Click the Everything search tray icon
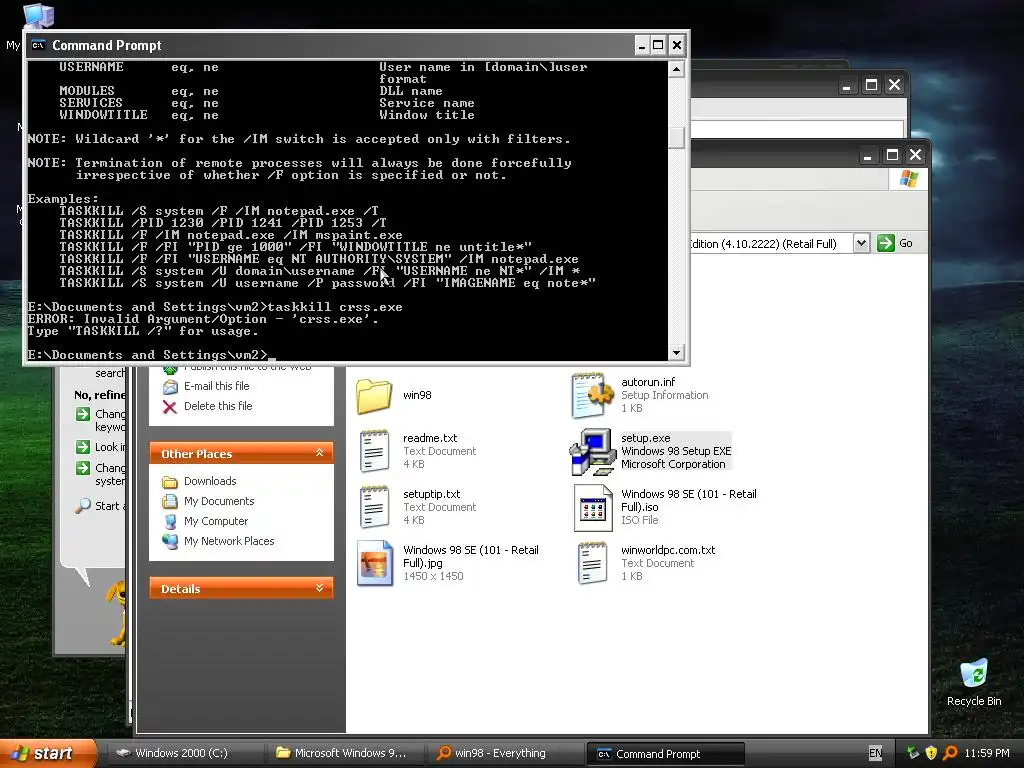The width and height of the screenshot is (1024, 768). (950, 753)
